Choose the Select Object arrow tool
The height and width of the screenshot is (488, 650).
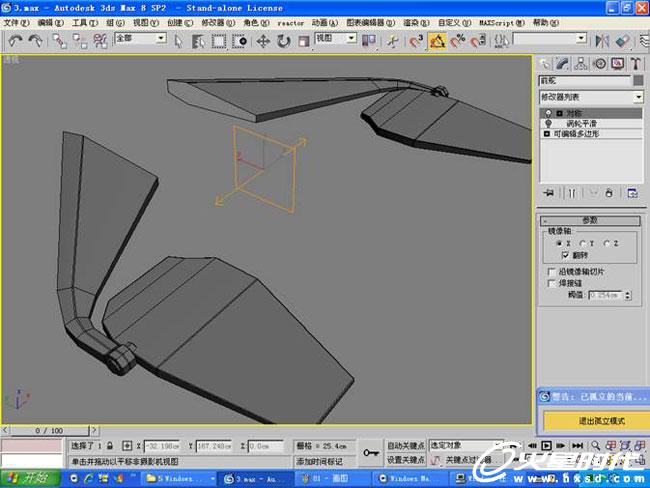(178, 41)
